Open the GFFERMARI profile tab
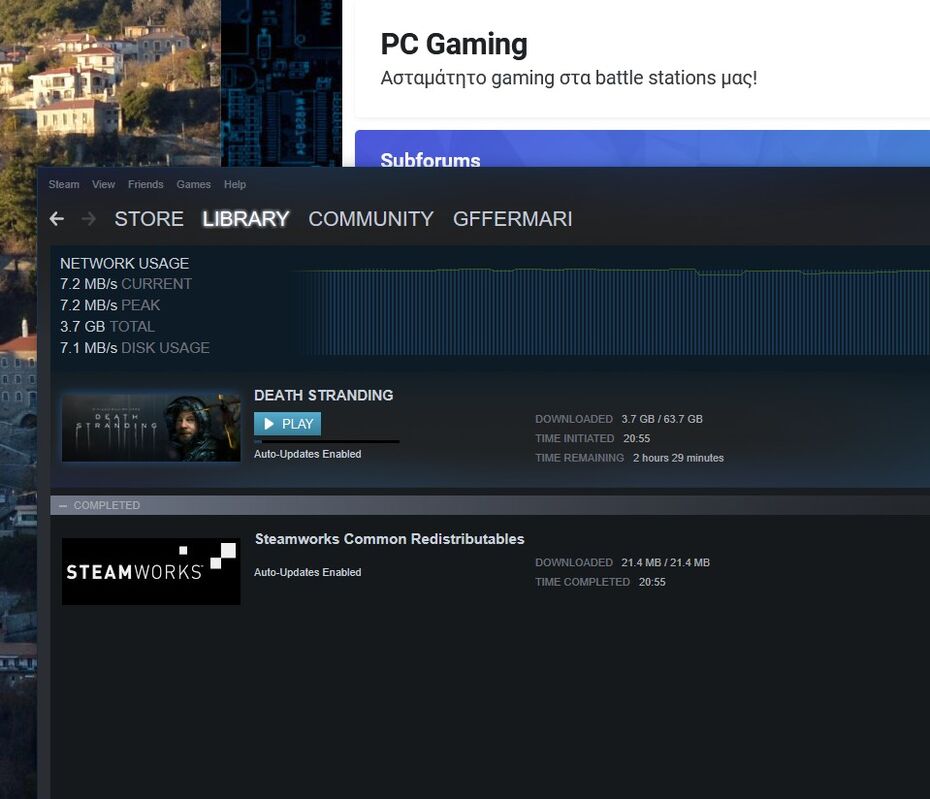 coord(512,219)
